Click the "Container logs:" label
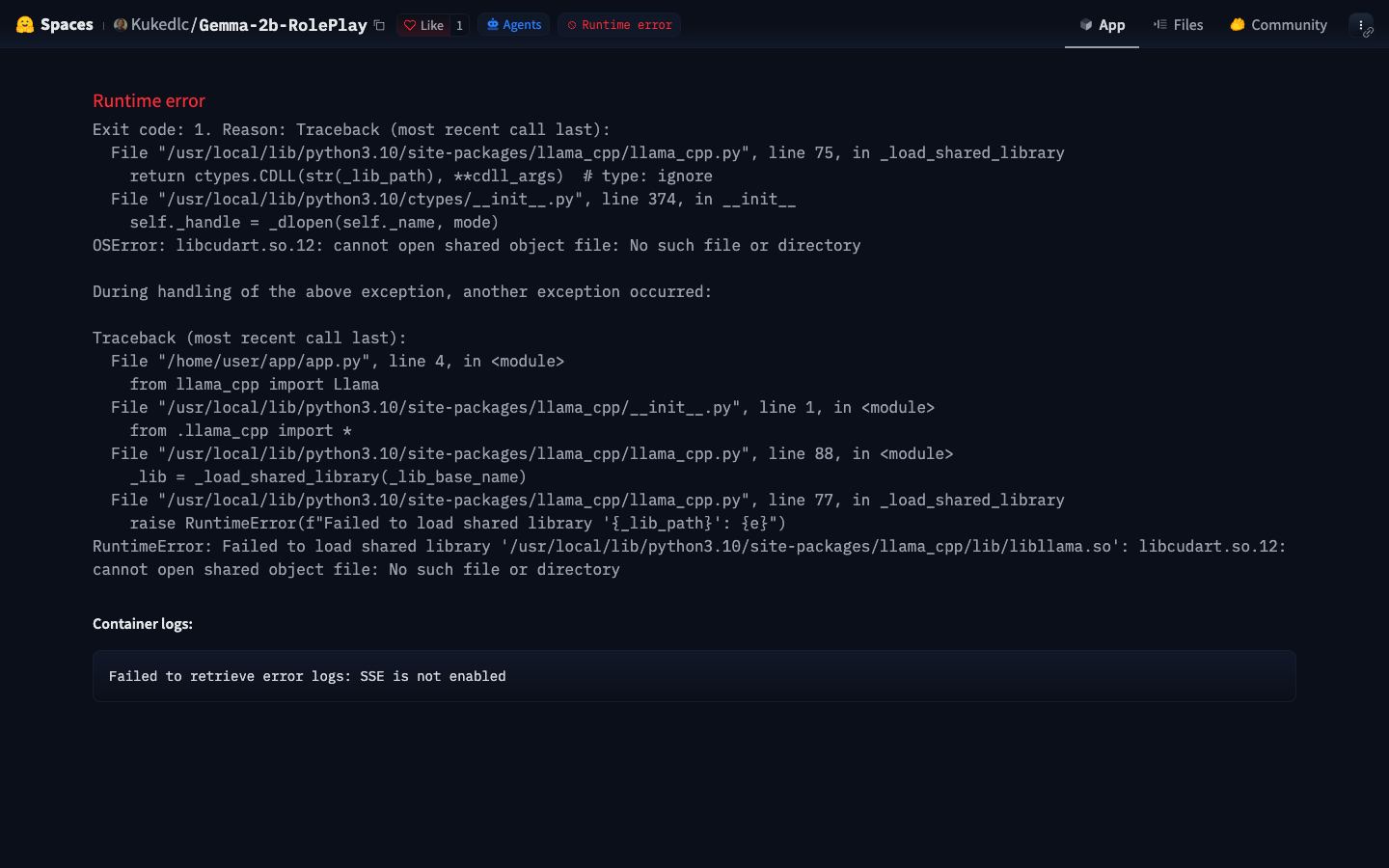The image size is (1389, 868). 143,624
